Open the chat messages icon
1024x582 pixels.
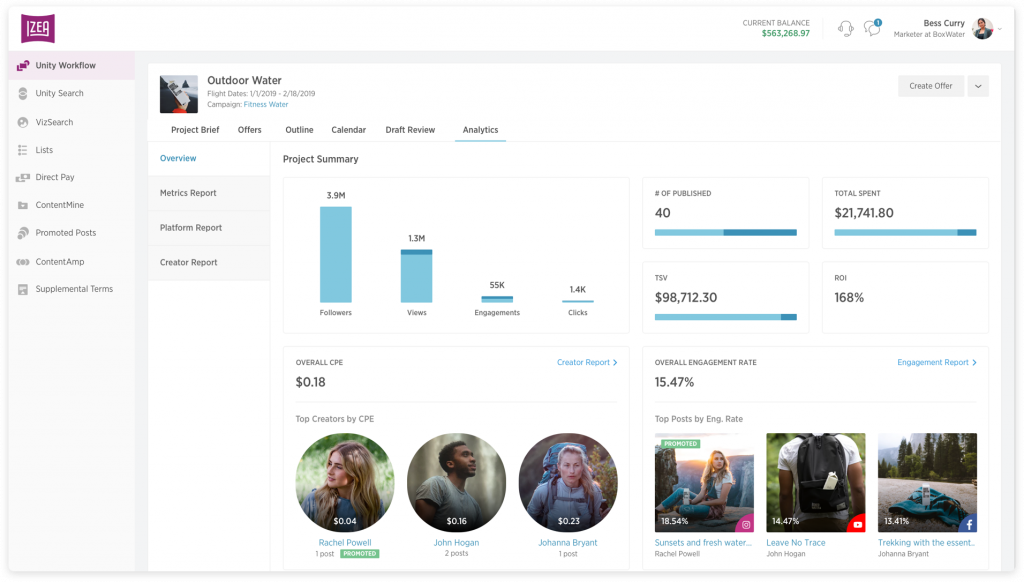point(872,28)
